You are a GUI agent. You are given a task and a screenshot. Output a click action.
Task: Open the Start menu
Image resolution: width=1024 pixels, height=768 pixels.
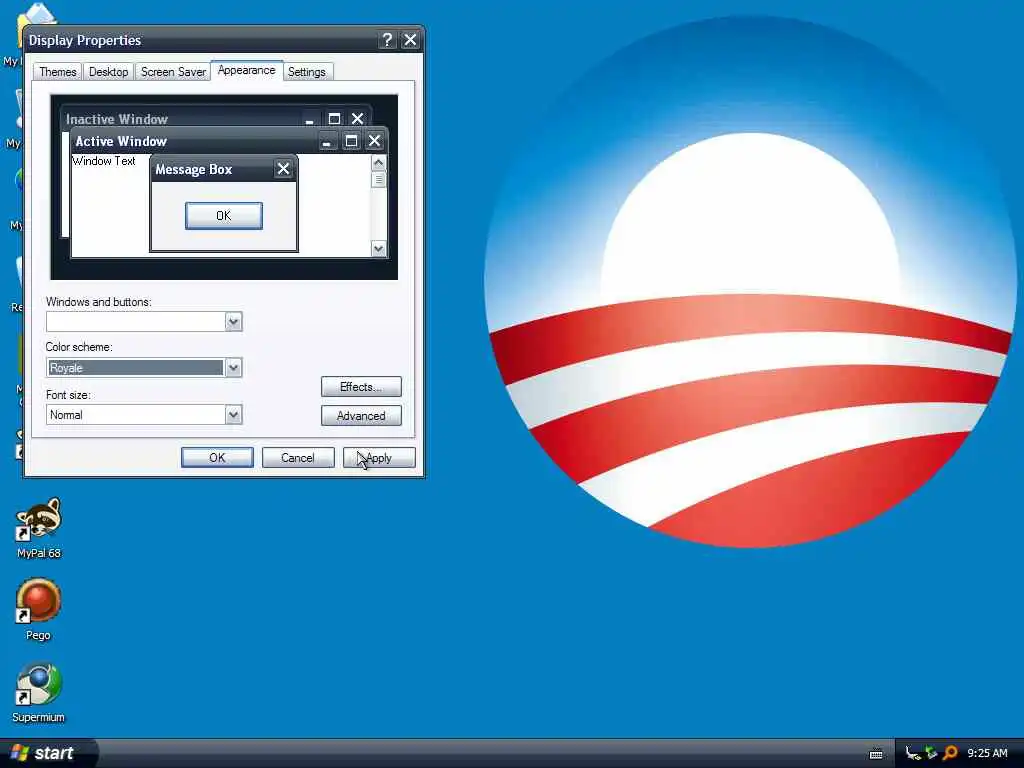[x=49, y=753]
